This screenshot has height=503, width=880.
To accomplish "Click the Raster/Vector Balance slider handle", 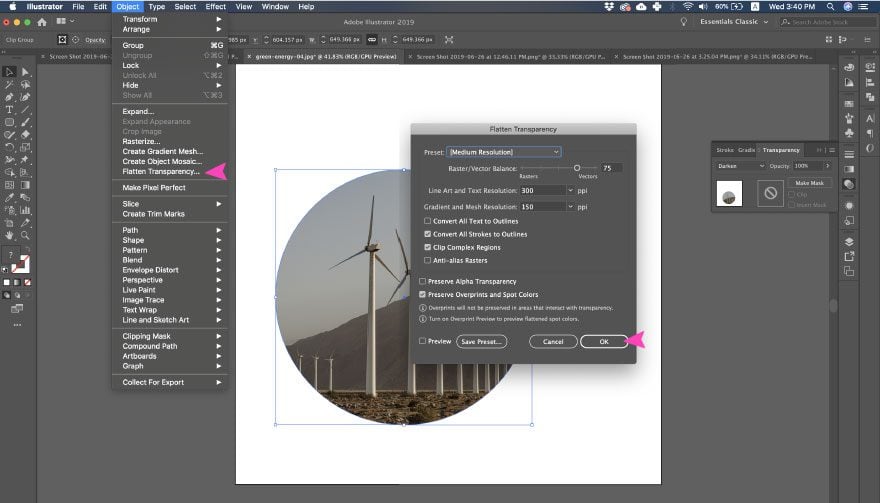I will (x=576, y=168).
